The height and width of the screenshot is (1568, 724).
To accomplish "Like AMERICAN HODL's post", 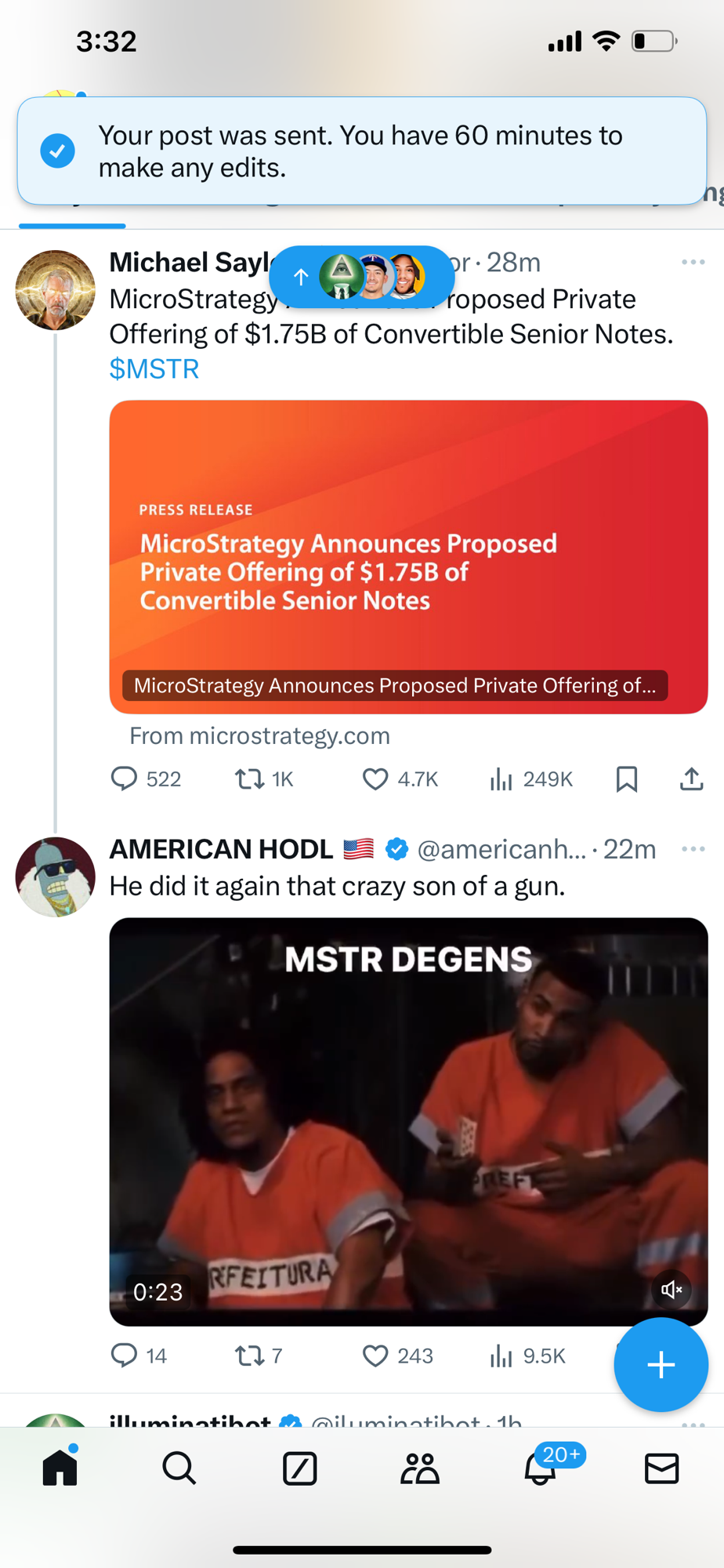I will pyautogui.click(x=375, y=1356).
